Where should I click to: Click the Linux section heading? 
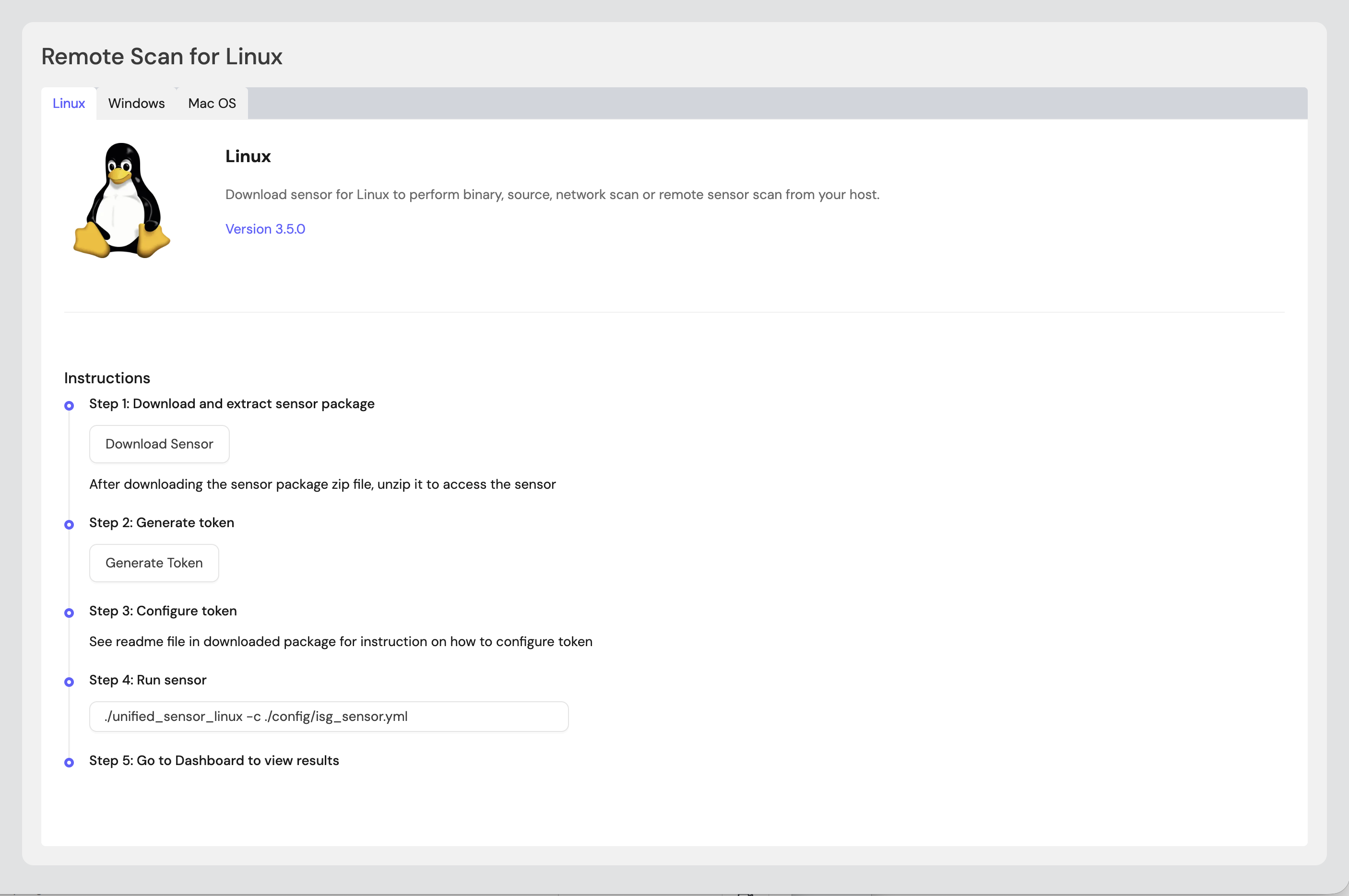tap(248, 156)
